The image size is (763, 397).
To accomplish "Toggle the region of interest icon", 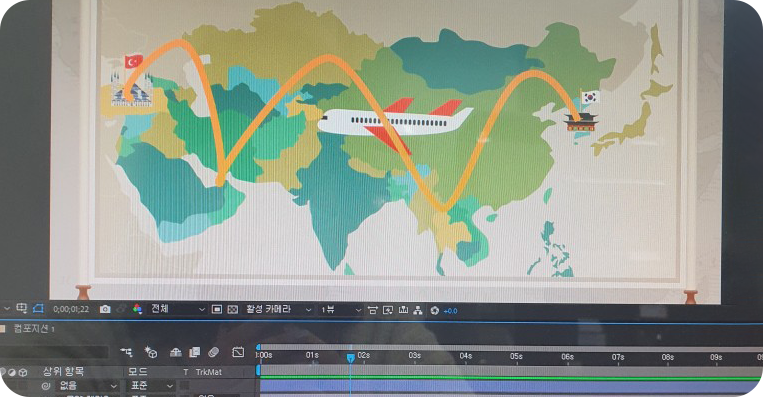I will (x=217, y=309).
